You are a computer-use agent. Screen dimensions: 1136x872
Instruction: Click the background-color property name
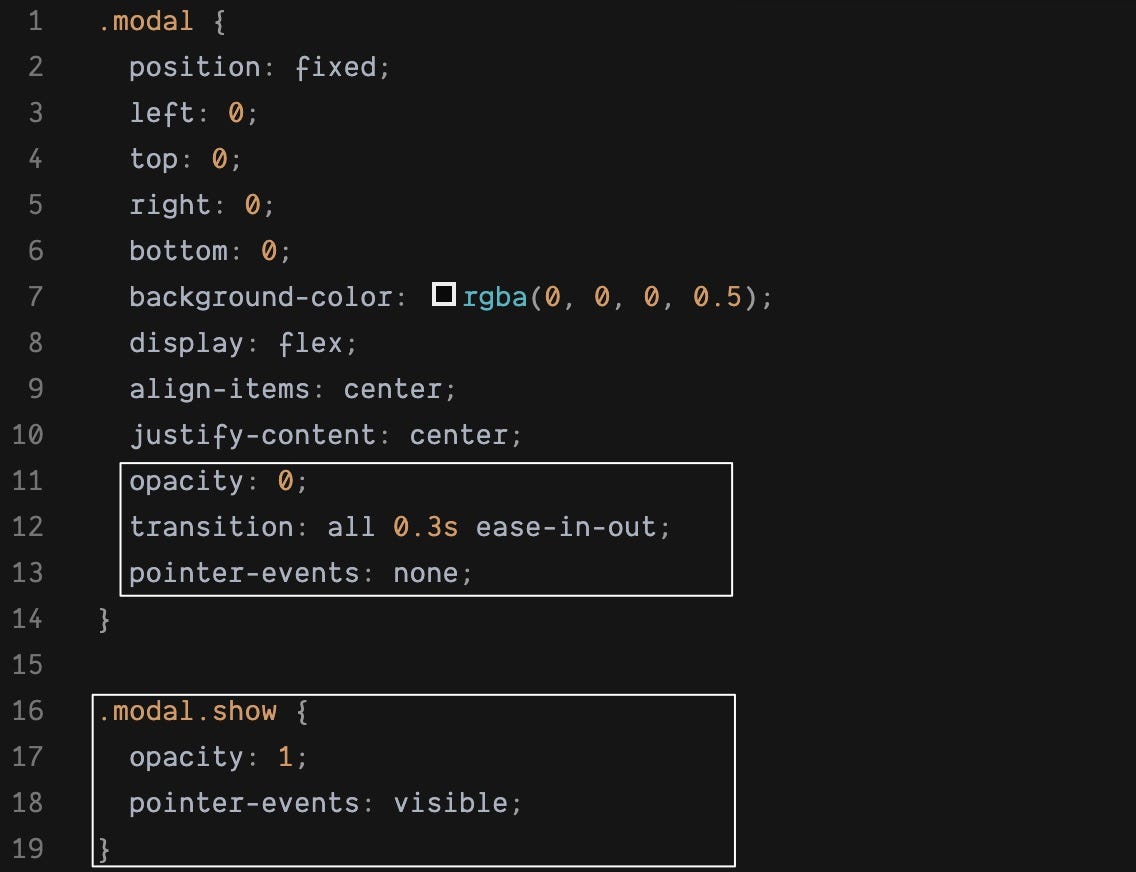[x=261, y=298]
